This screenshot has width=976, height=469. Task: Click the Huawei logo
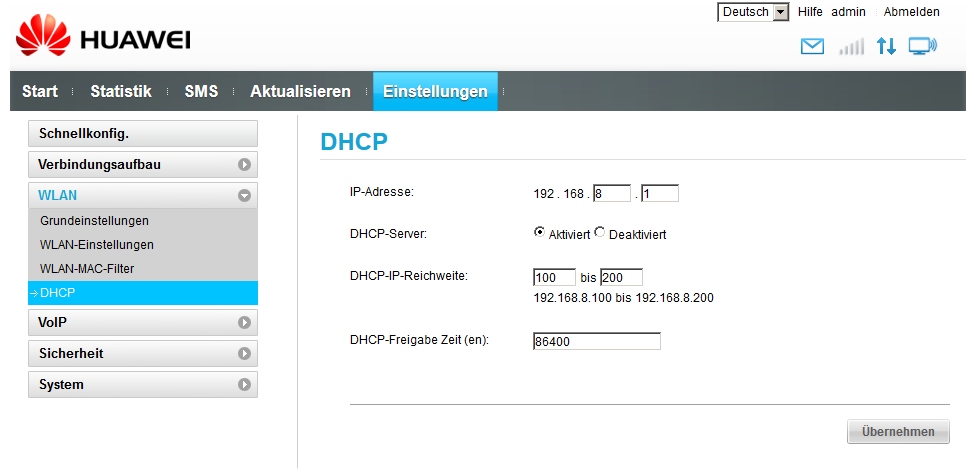click(104, 37)
